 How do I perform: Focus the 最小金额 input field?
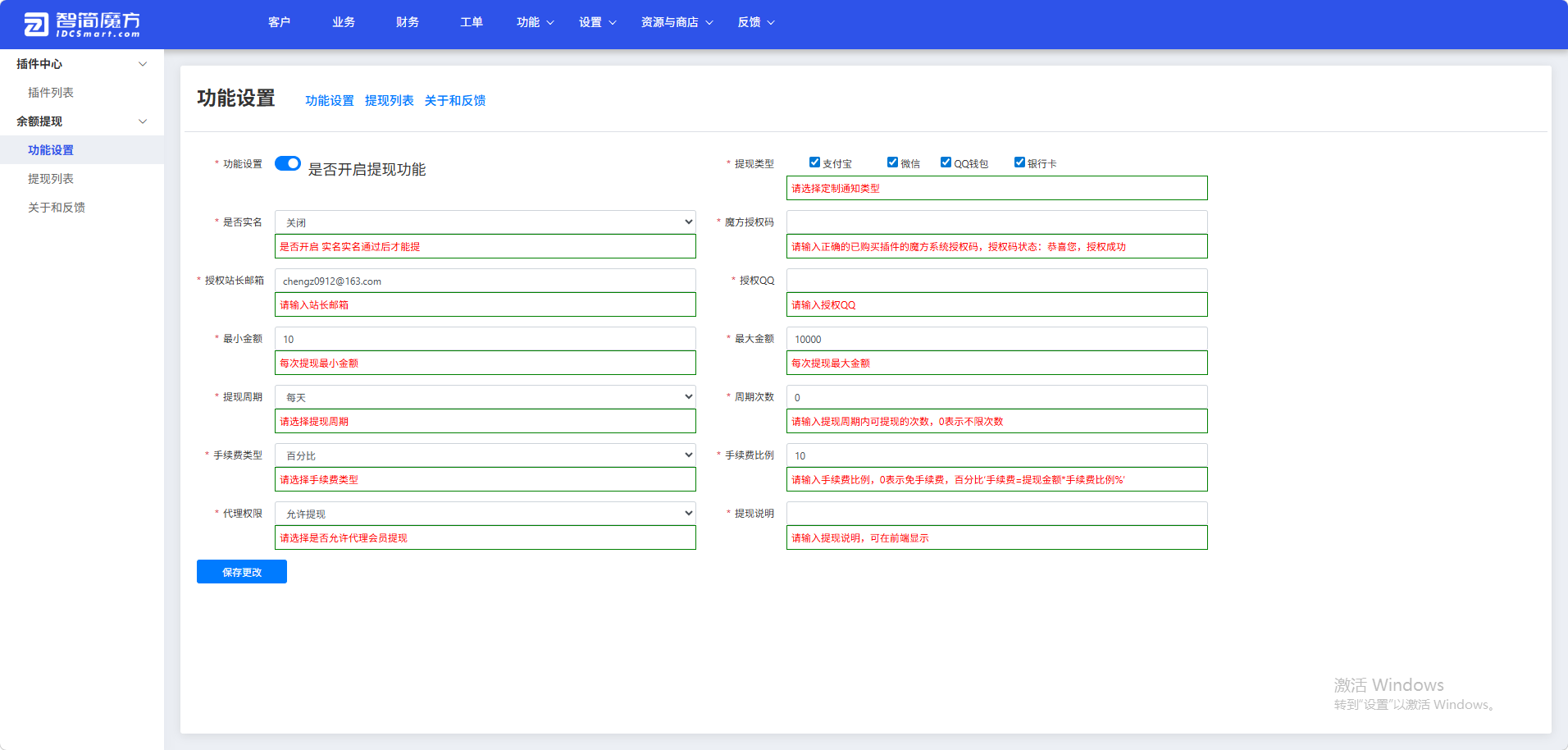pyautogui.click(x=485, y=339)
